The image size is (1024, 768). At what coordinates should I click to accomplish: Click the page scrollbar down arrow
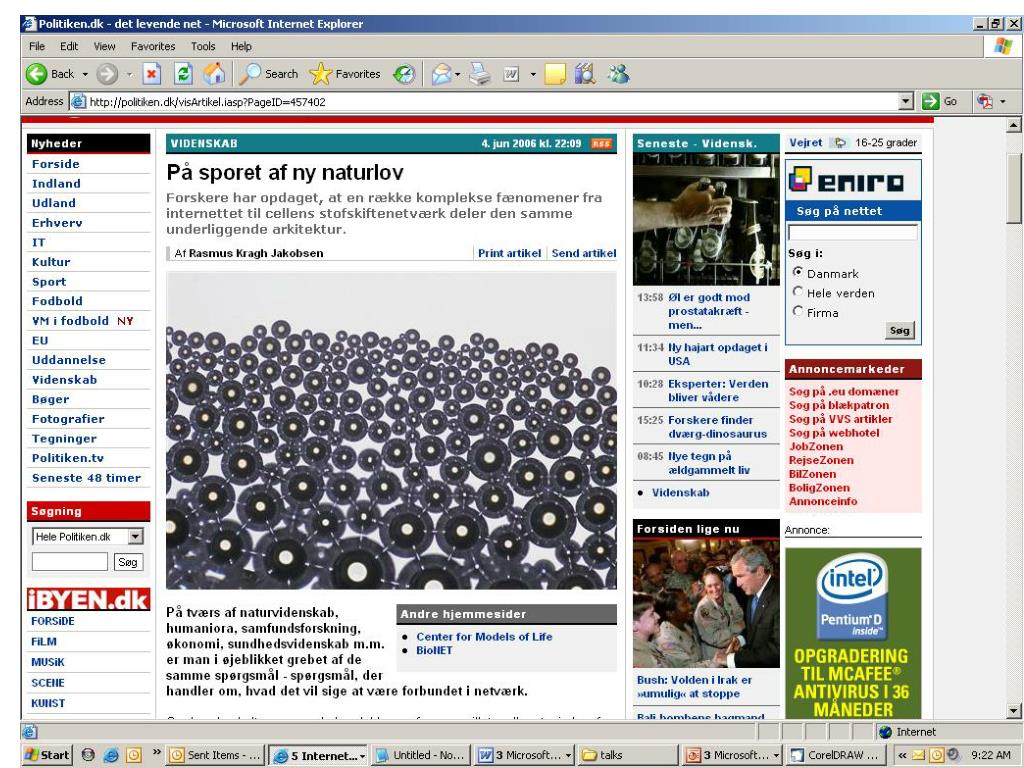tap(1014, 711)
